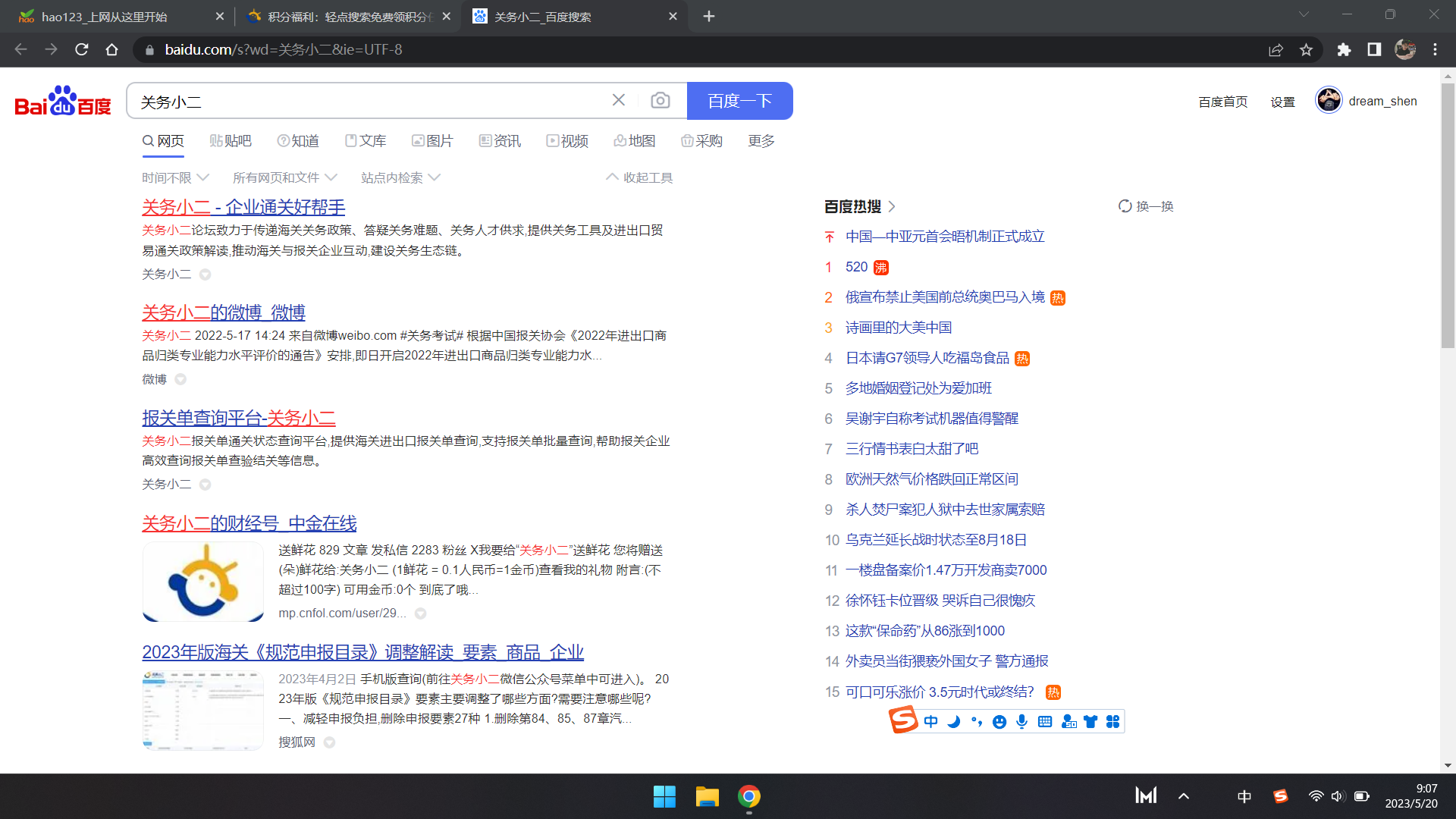This screenshot has height=819, width=1456.
Task: Open image search via camera icon
Action: (661, 100)
